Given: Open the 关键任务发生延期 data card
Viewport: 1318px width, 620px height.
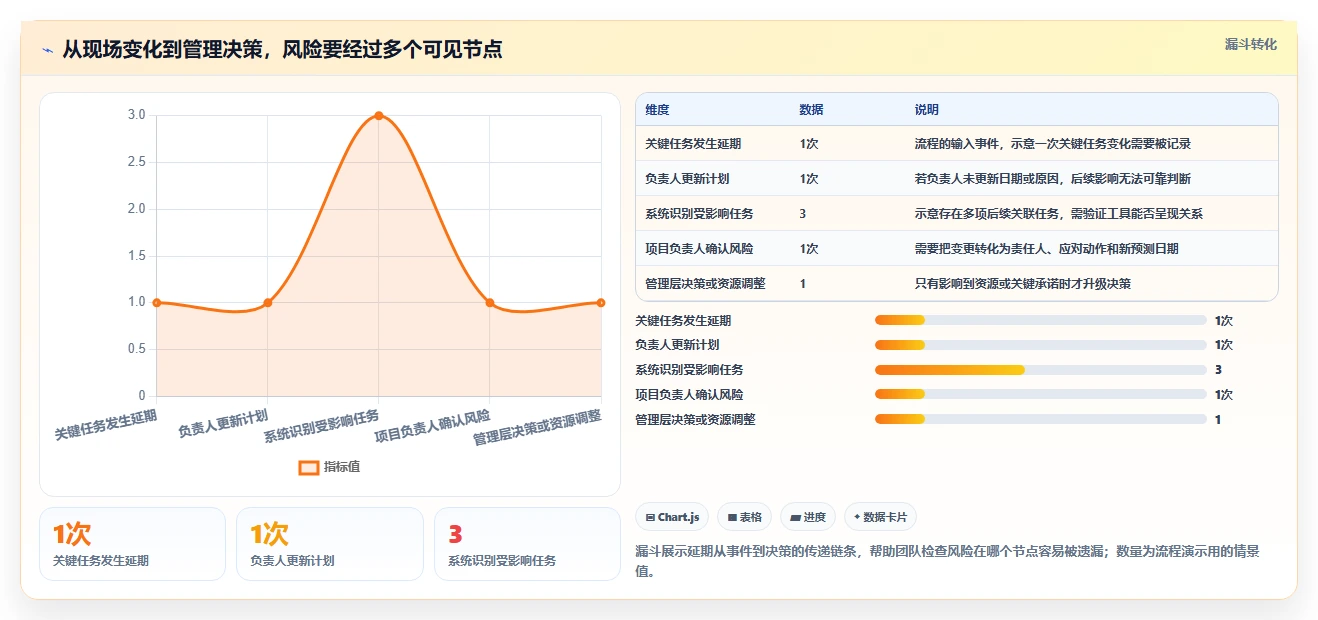Looking at the screenshot, I should (132, 544).
